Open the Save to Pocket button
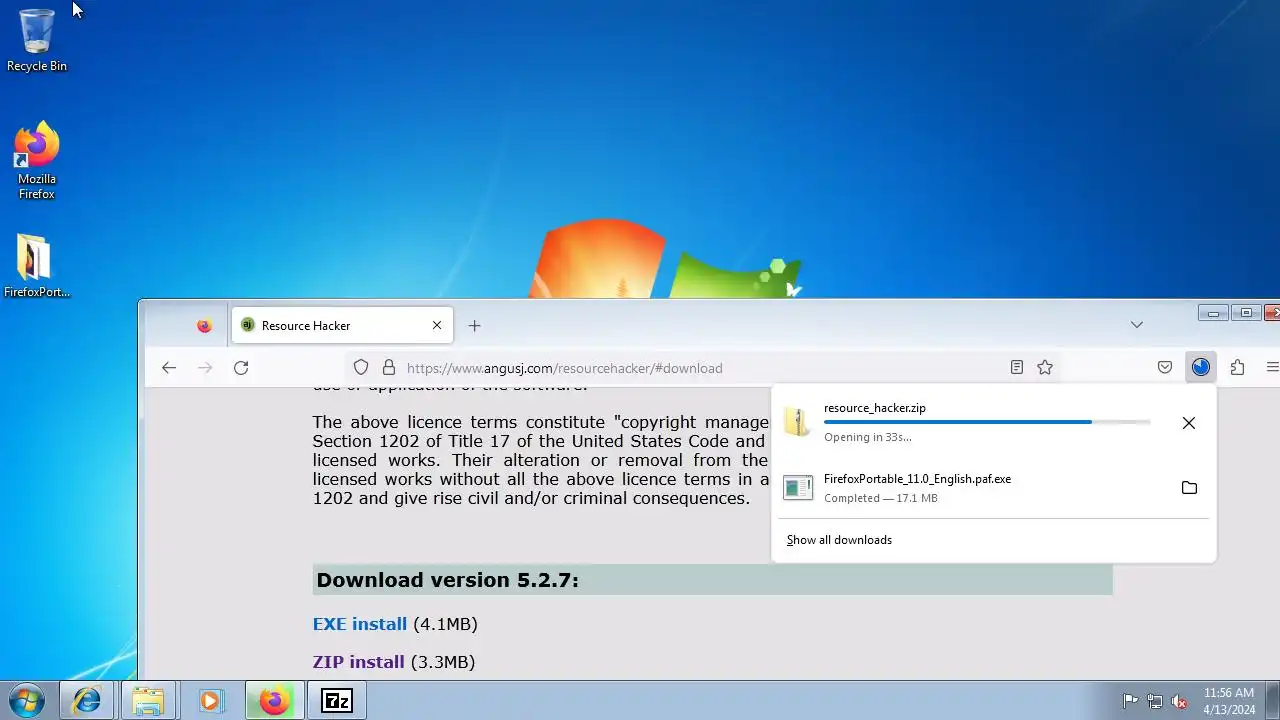This screenshot has width=1280, height=720. (x=1165, y=368)
